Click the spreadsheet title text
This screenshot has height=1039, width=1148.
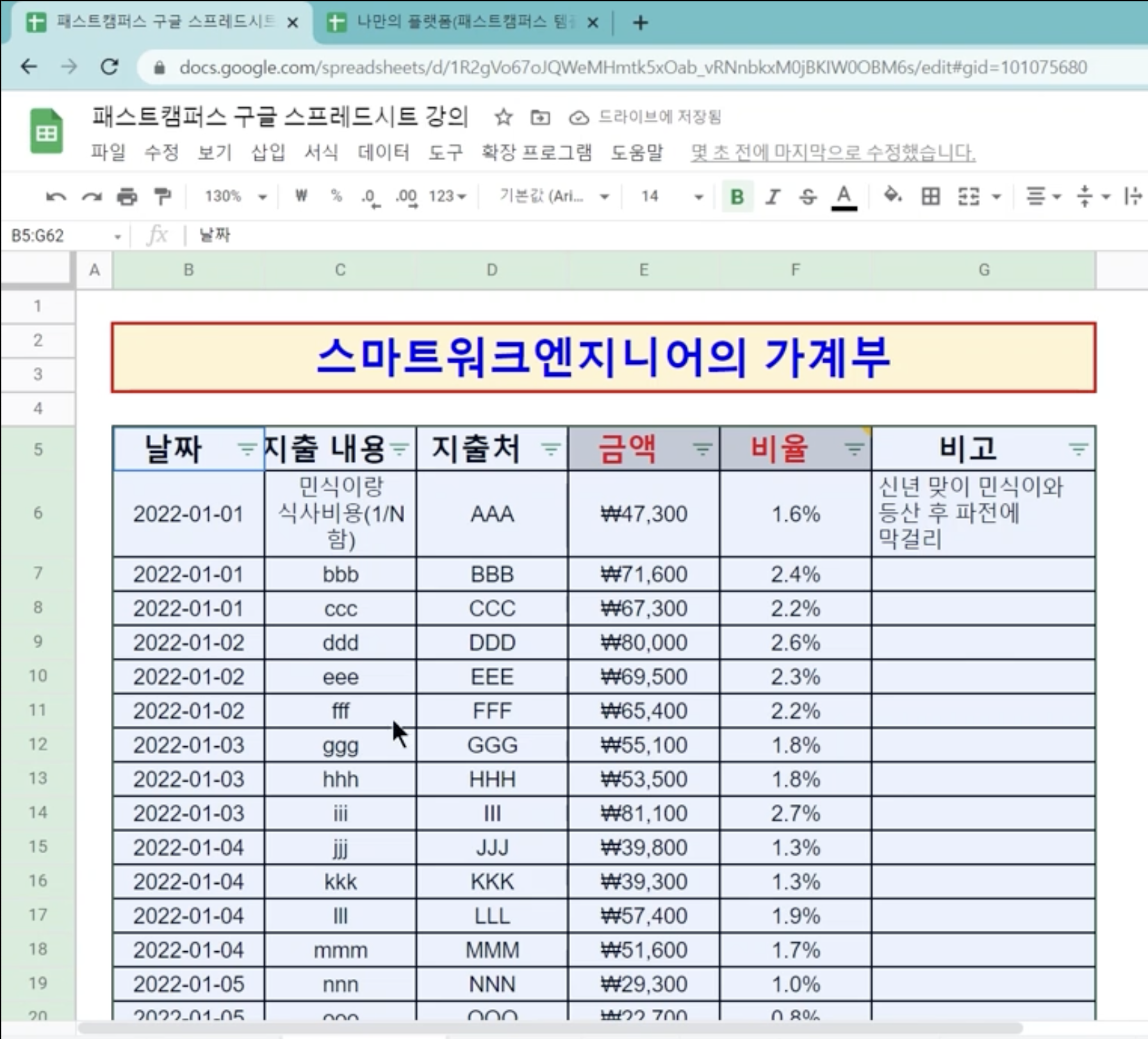[x=280, y=117]
